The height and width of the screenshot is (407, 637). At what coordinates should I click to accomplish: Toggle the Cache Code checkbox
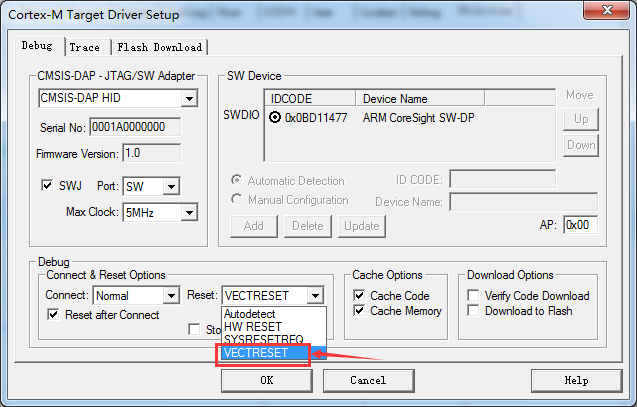click(359, 295)
